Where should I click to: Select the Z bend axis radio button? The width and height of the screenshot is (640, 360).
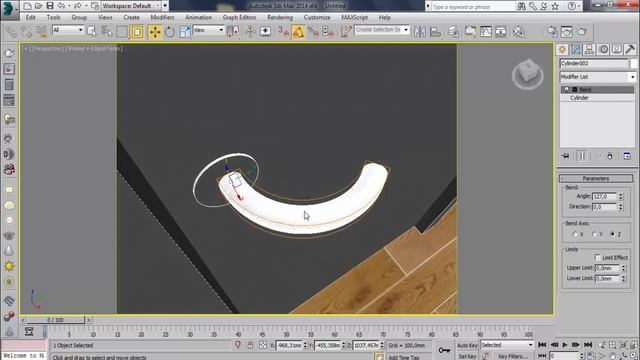613,234
